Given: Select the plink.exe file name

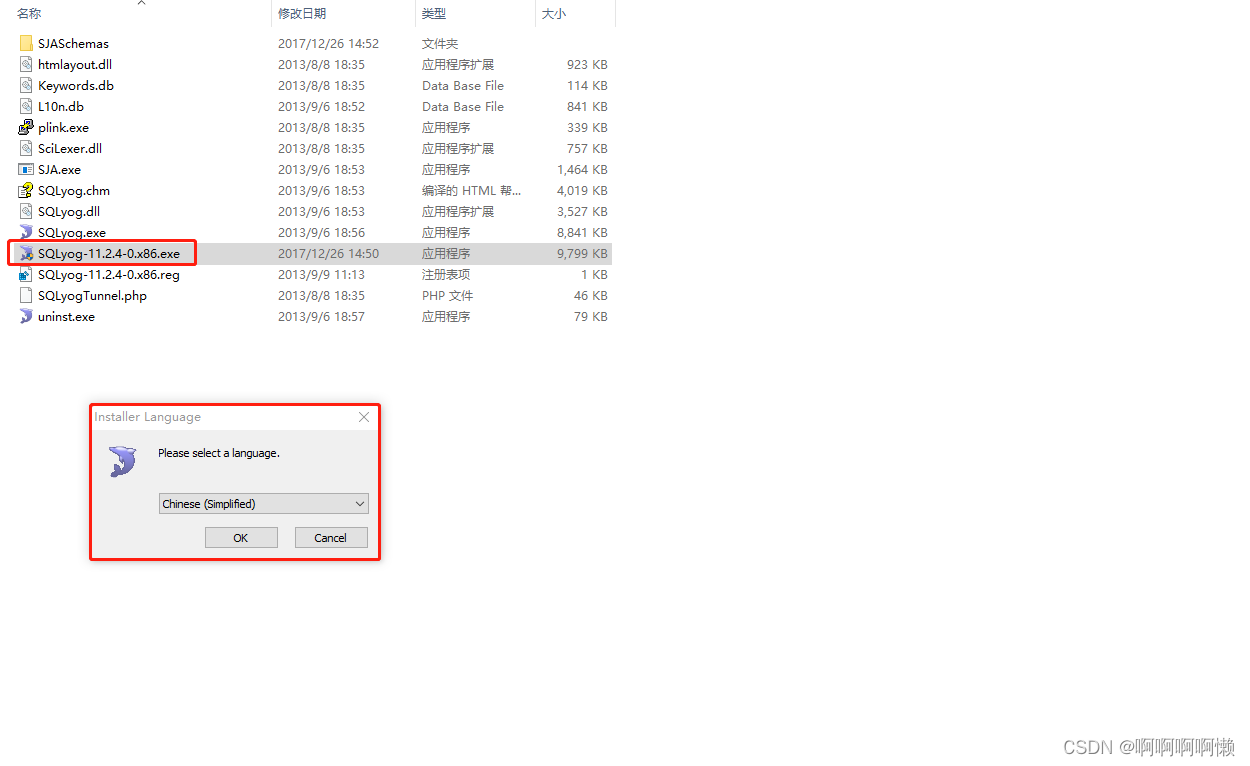Looking at the screenshot, I should (x=63, y=127).
